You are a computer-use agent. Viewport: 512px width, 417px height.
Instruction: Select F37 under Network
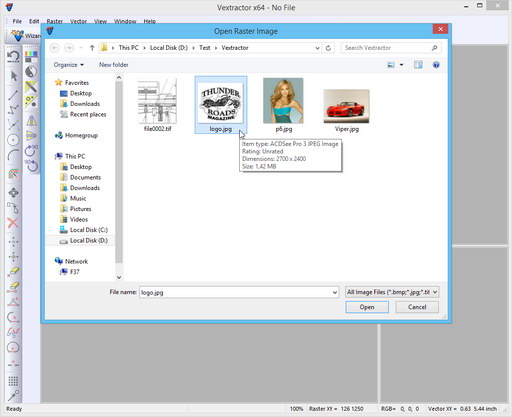[x=74, y=272]
